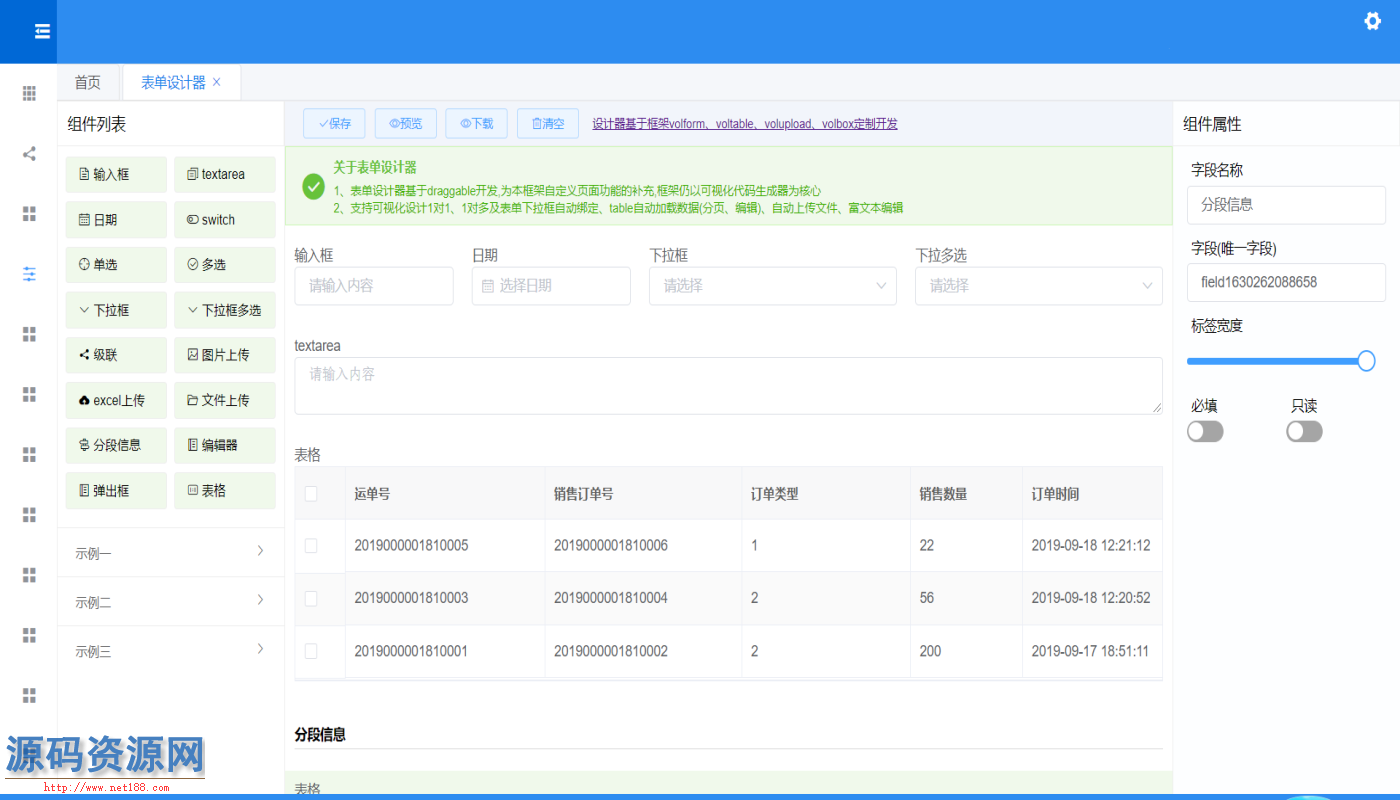Screen dimensions: 1400x800
Task: Switch to the 首页 tab
Action: point(88,82)
